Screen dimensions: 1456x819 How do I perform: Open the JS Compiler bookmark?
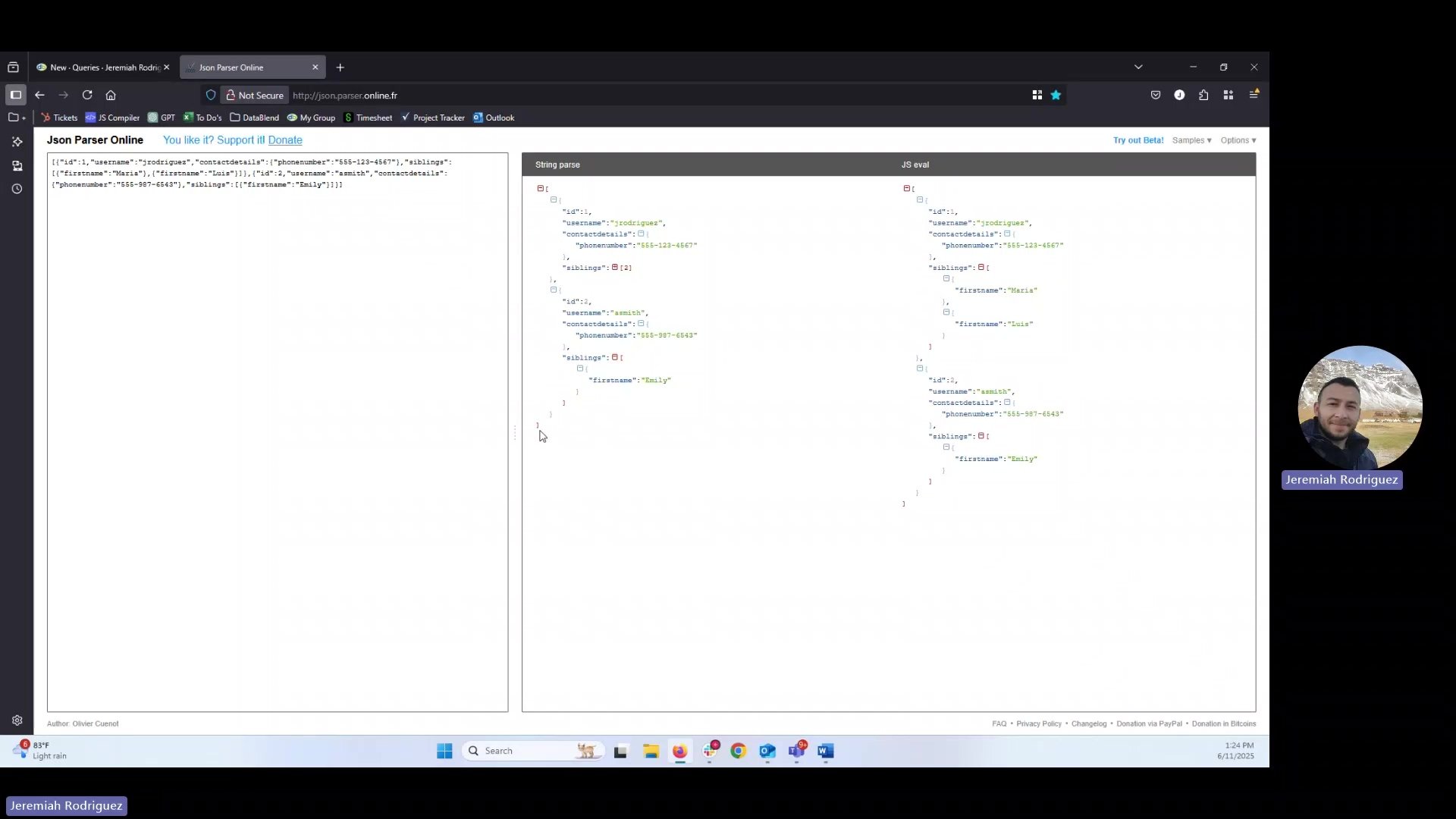click(x=112, y=118)
